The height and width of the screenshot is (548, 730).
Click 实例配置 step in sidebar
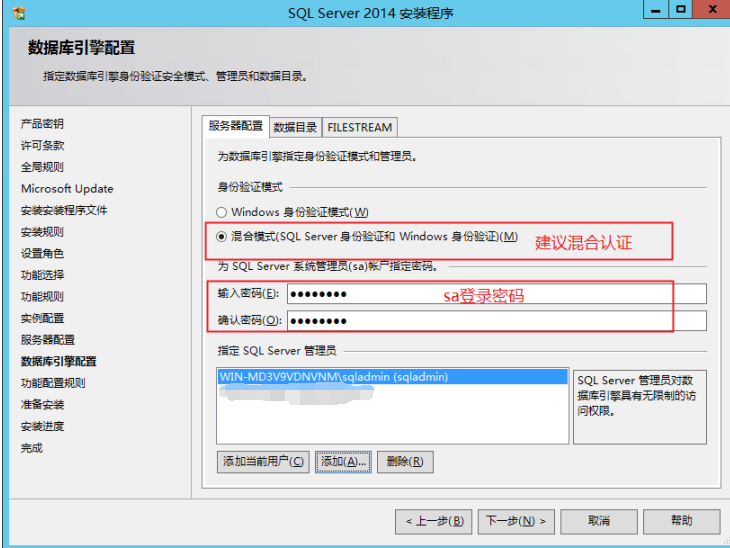point(42,318)
